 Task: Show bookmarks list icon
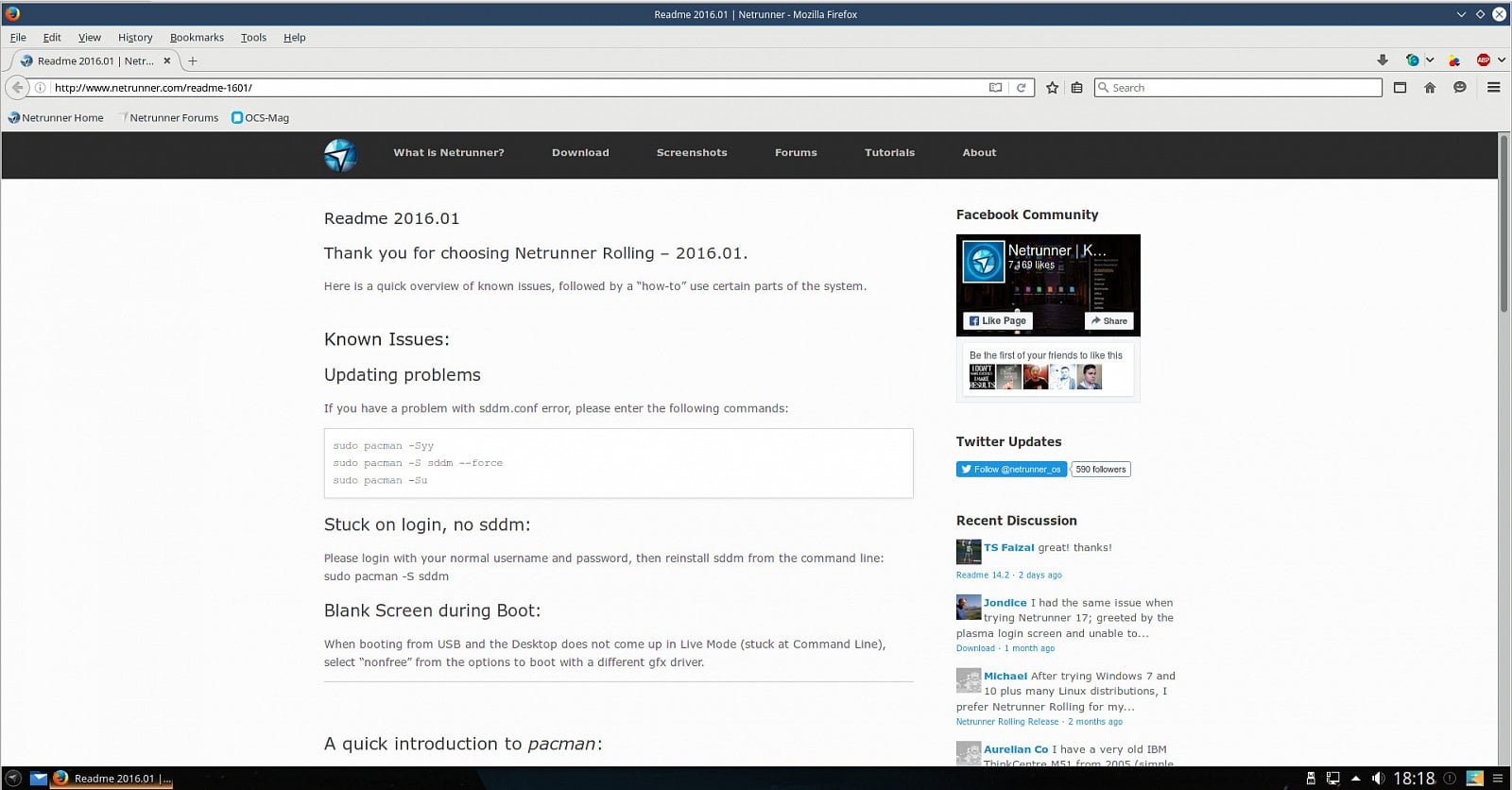[1076, 88]
